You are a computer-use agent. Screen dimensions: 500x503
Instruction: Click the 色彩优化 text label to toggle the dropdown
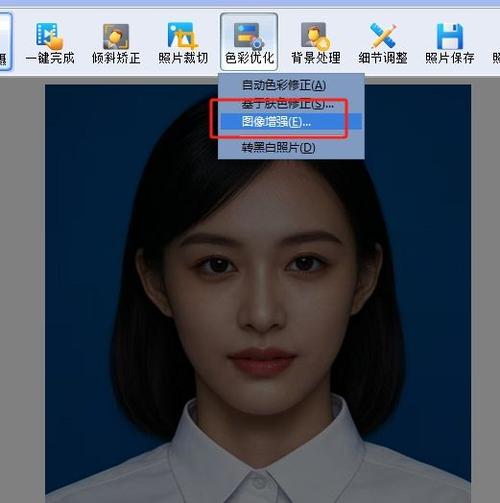pyautogui.click(x=249, y=58)
